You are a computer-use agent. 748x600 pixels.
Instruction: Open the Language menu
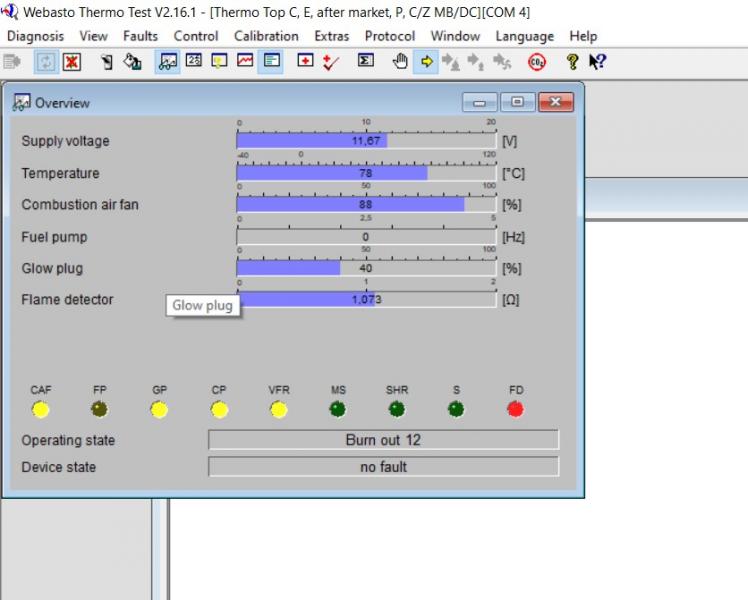pos(525,36)
